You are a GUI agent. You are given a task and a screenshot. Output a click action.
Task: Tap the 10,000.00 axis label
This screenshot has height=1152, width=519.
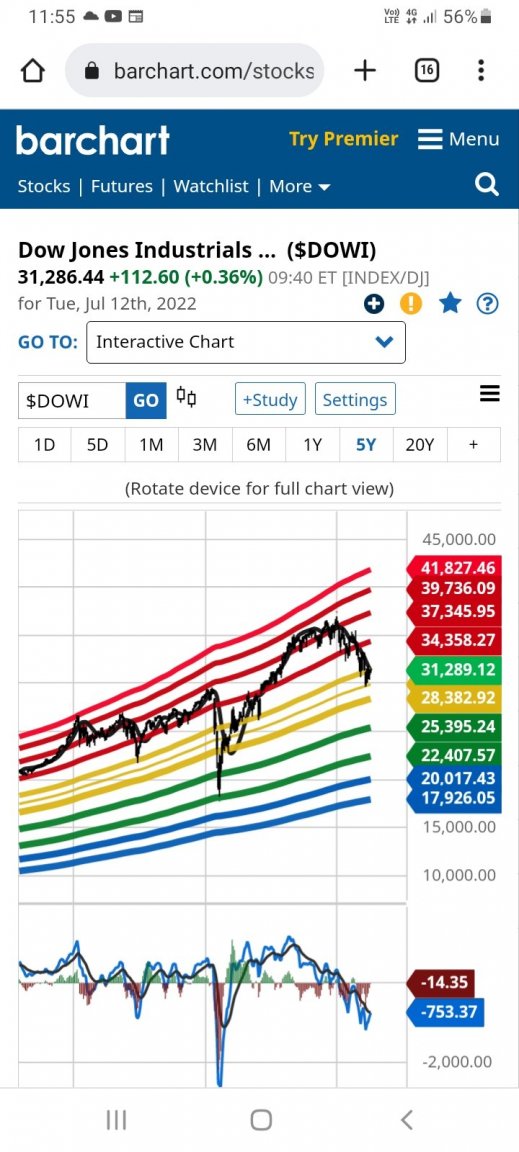click(459, 876)
